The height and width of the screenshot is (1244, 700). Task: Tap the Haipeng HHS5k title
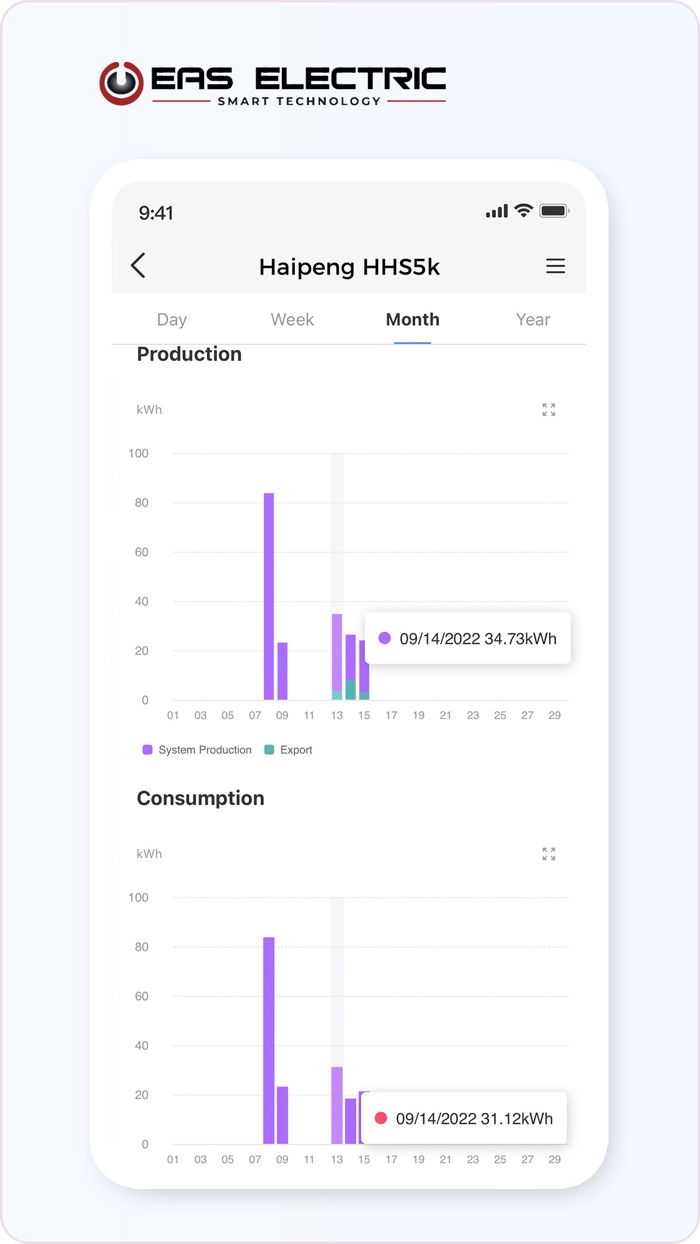pyautogui.click(x=349, y=267)
